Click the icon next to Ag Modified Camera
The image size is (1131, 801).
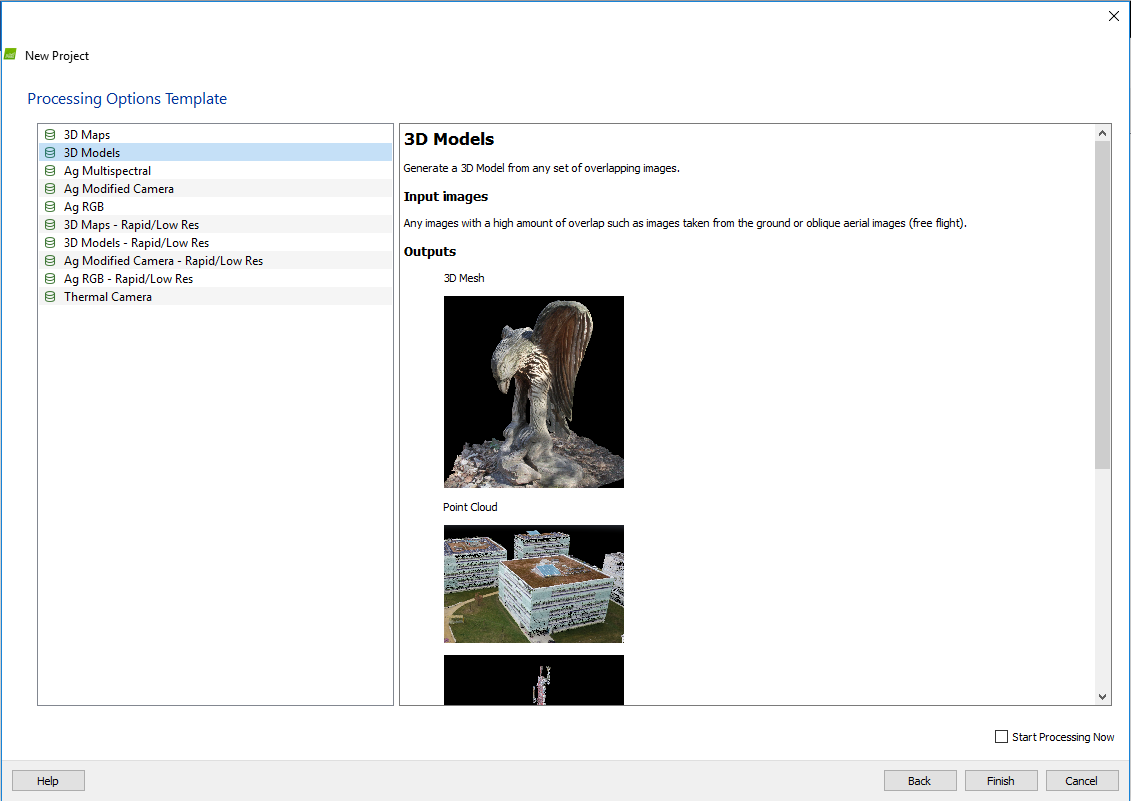50,189
